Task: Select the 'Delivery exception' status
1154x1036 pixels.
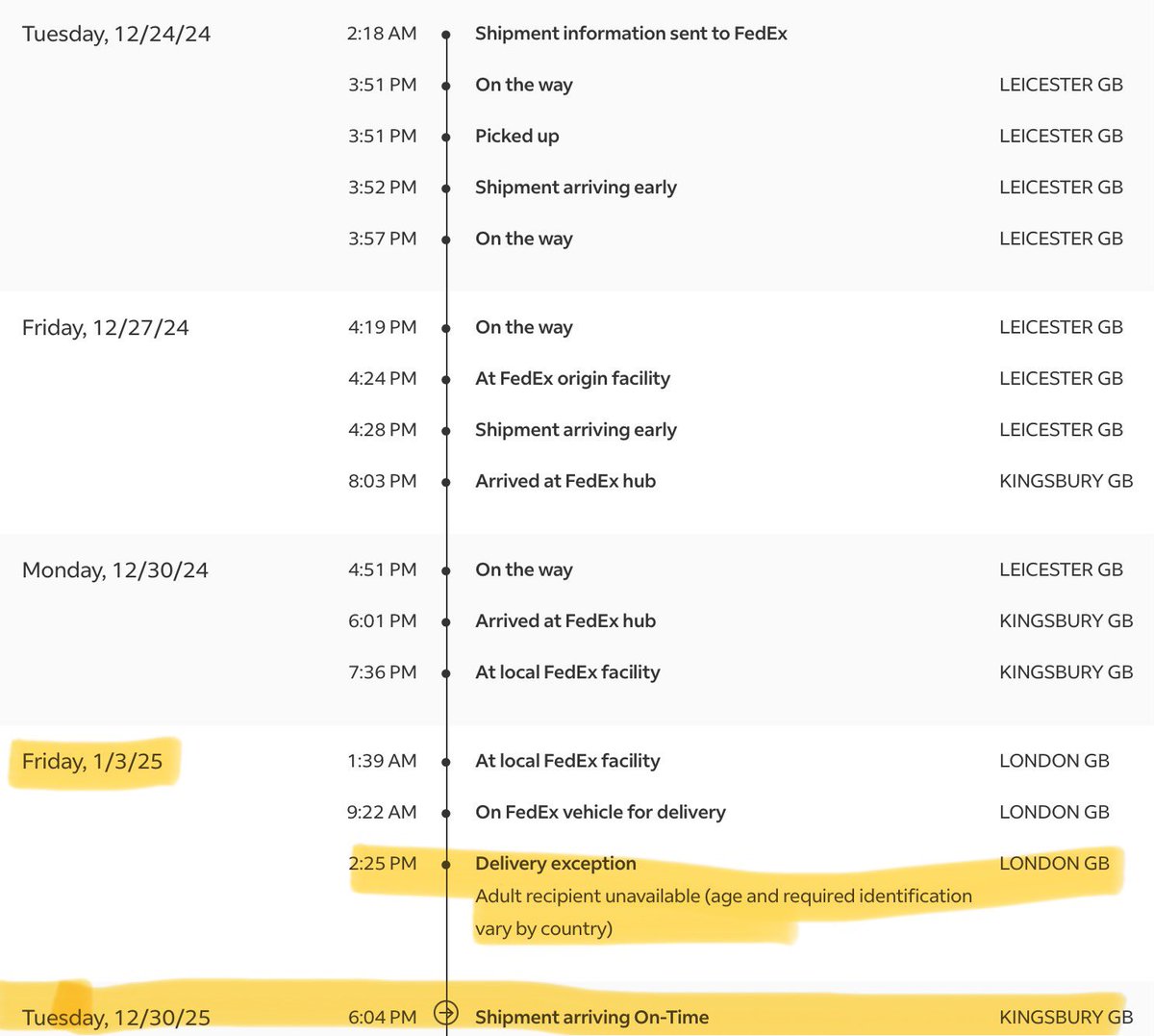Action: click(x=556, y=863)
